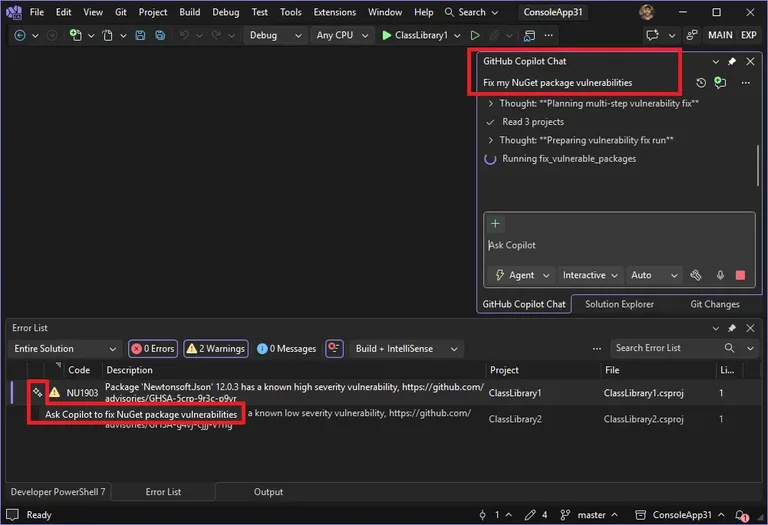This screenshot has width=768, height=525.
Task: Click the EXP button in the toolbar
Action: 748,35
